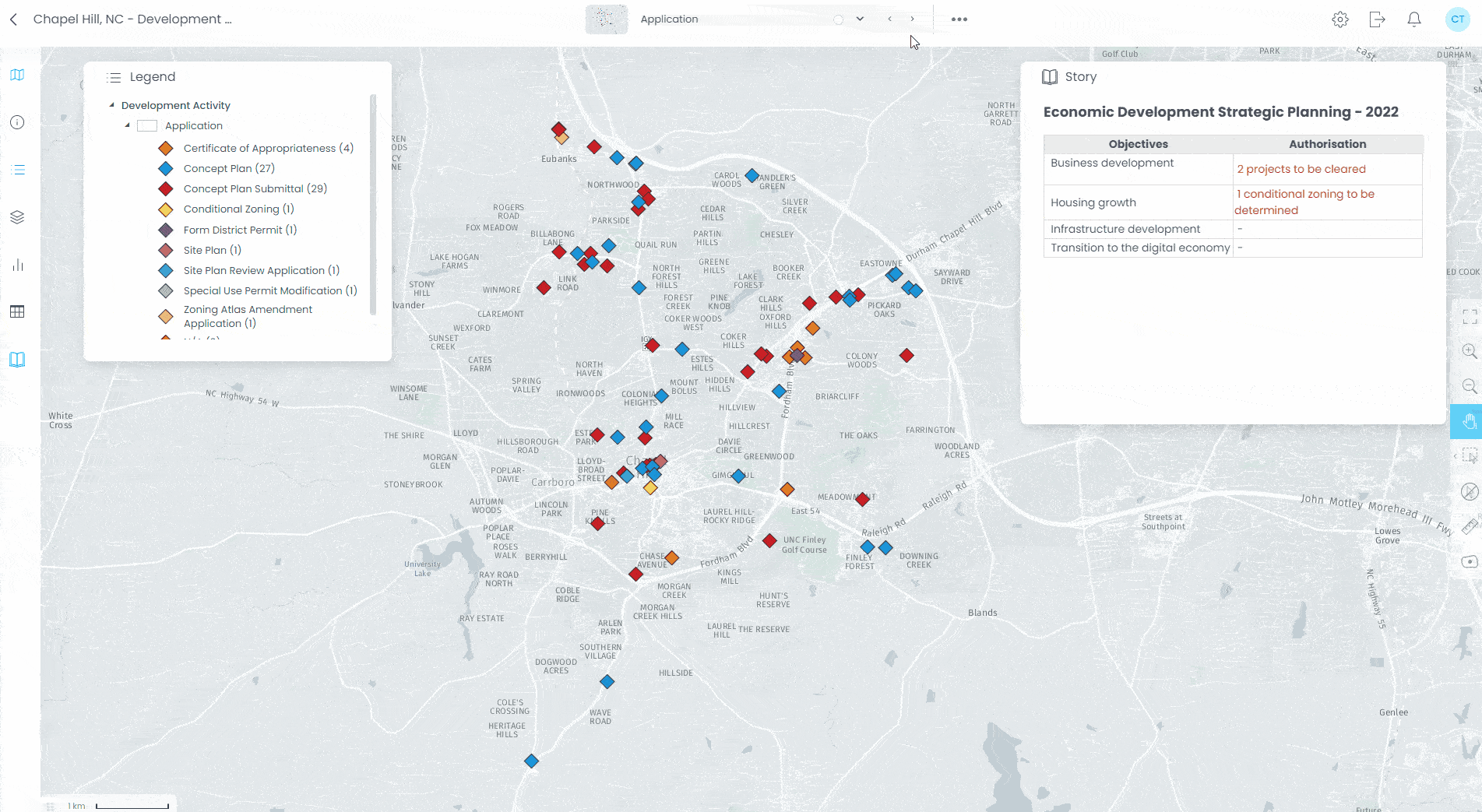Toggle the legend list icon in sidebar
Image resolution: width=1482 pixels, height=812 pixels.
pyautogui.click(x=17, y=170)
